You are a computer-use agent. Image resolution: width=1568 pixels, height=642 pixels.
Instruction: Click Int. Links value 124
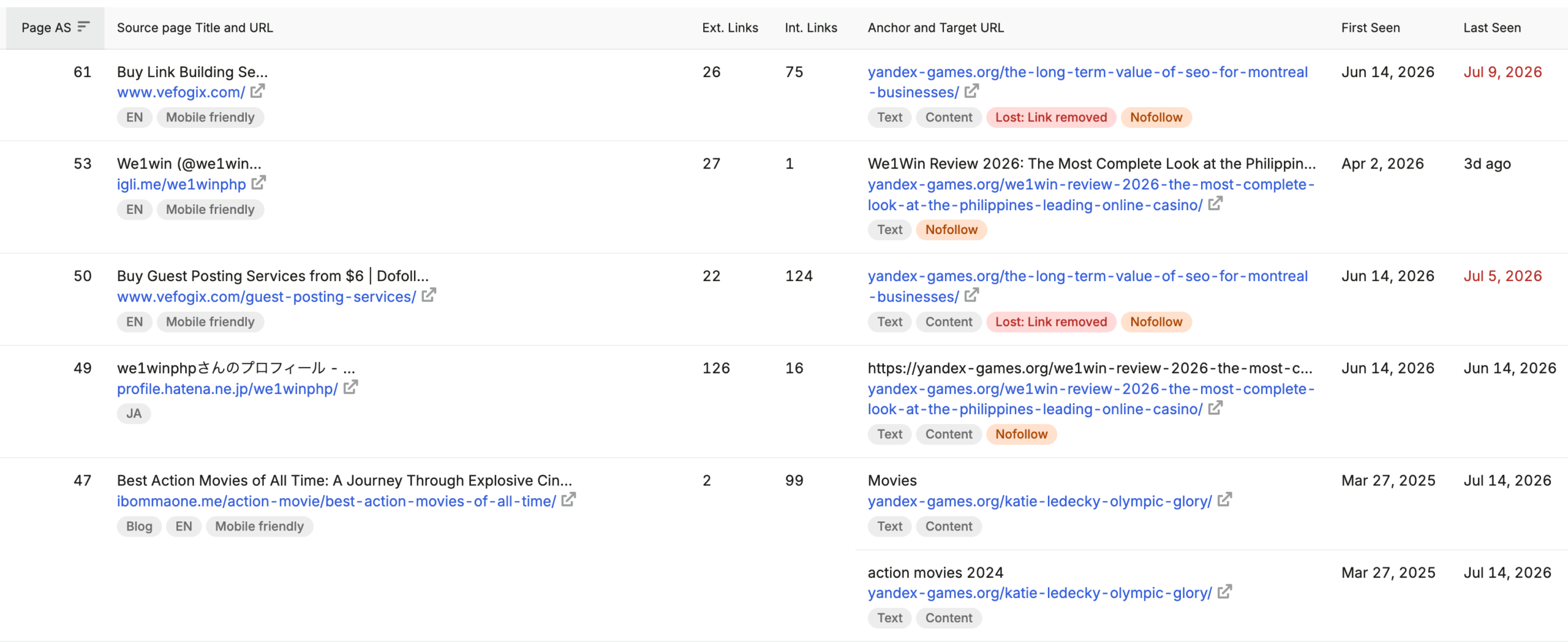coord(799,276)
